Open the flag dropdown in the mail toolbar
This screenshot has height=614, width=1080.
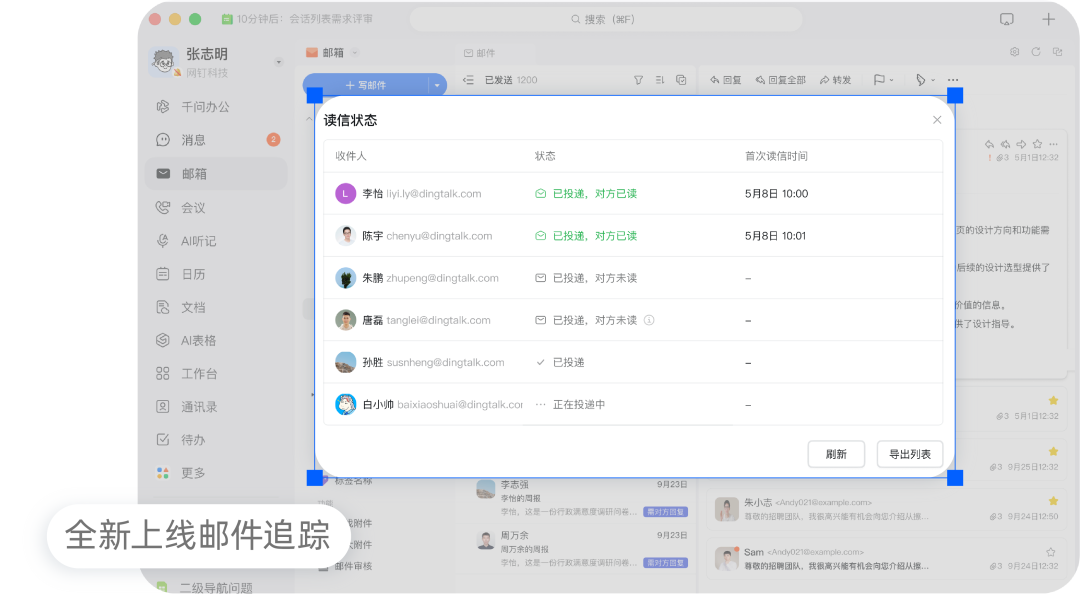tap(884, 80)
